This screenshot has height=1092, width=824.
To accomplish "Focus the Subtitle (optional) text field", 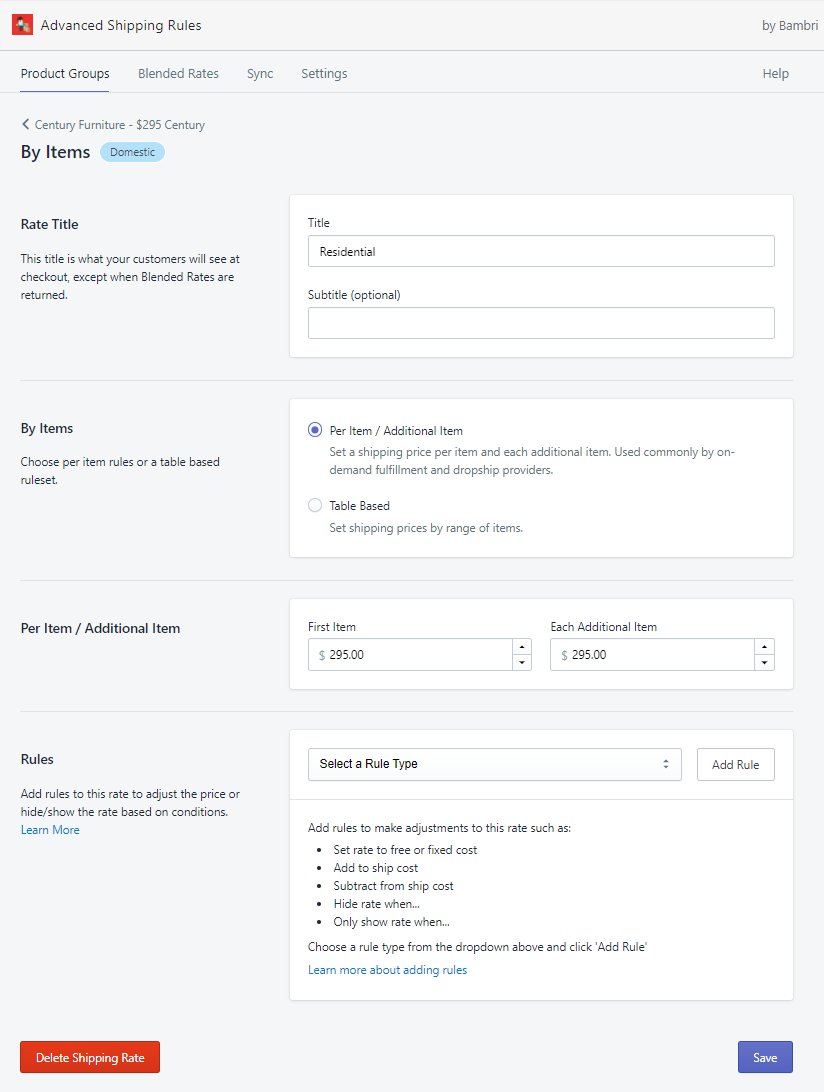I will point(541,323).
